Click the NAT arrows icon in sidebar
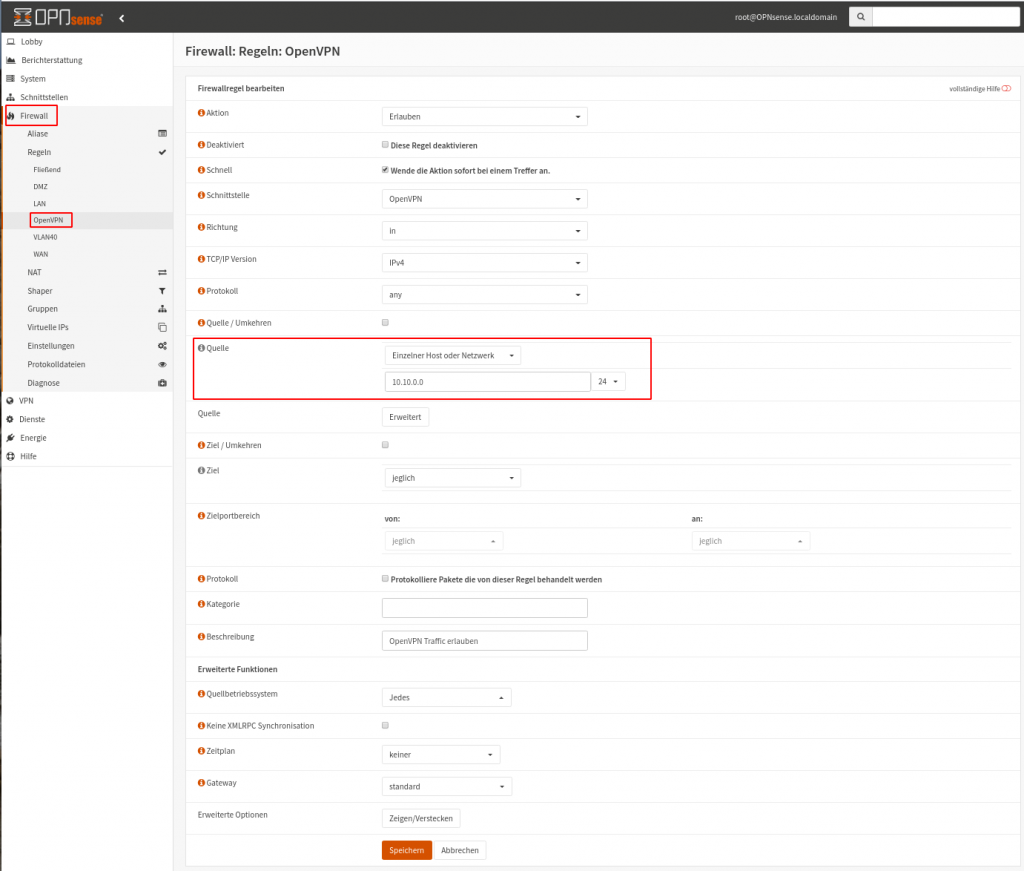The width and height of the screenshot is (1024, 871). tap(162, 272)
